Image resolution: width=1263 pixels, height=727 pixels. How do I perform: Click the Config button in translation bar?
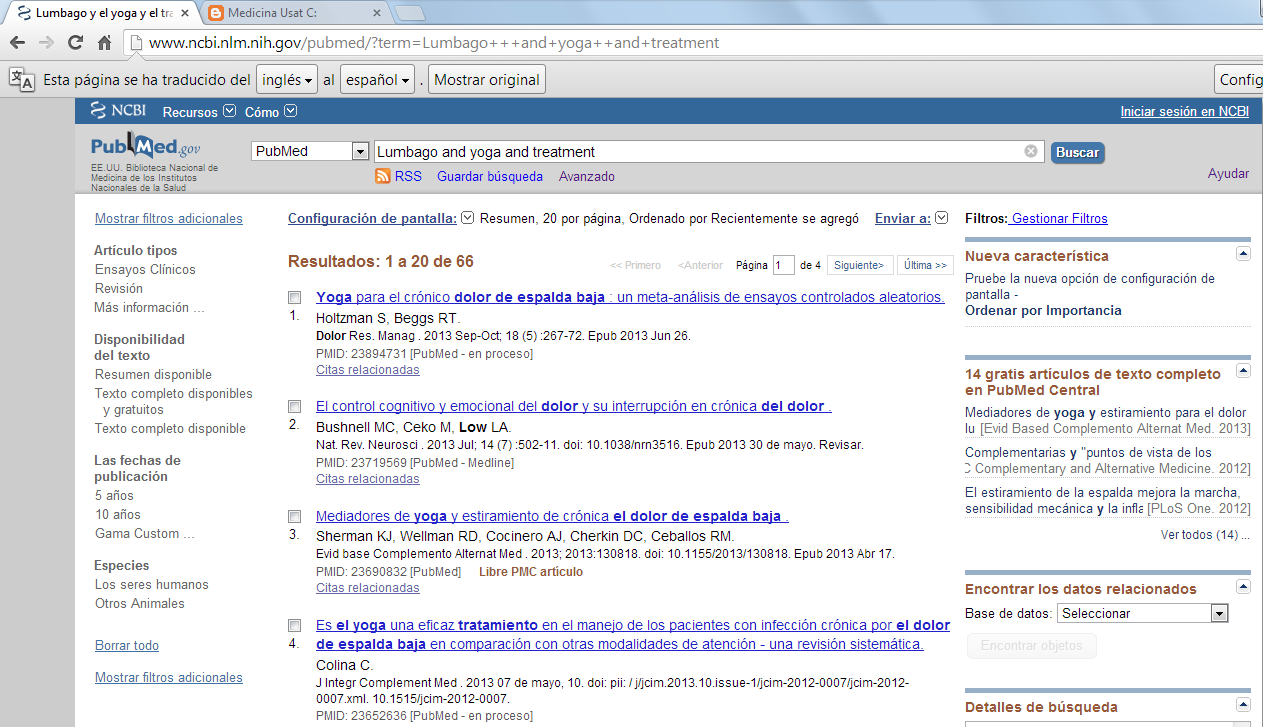point(1239,80)
